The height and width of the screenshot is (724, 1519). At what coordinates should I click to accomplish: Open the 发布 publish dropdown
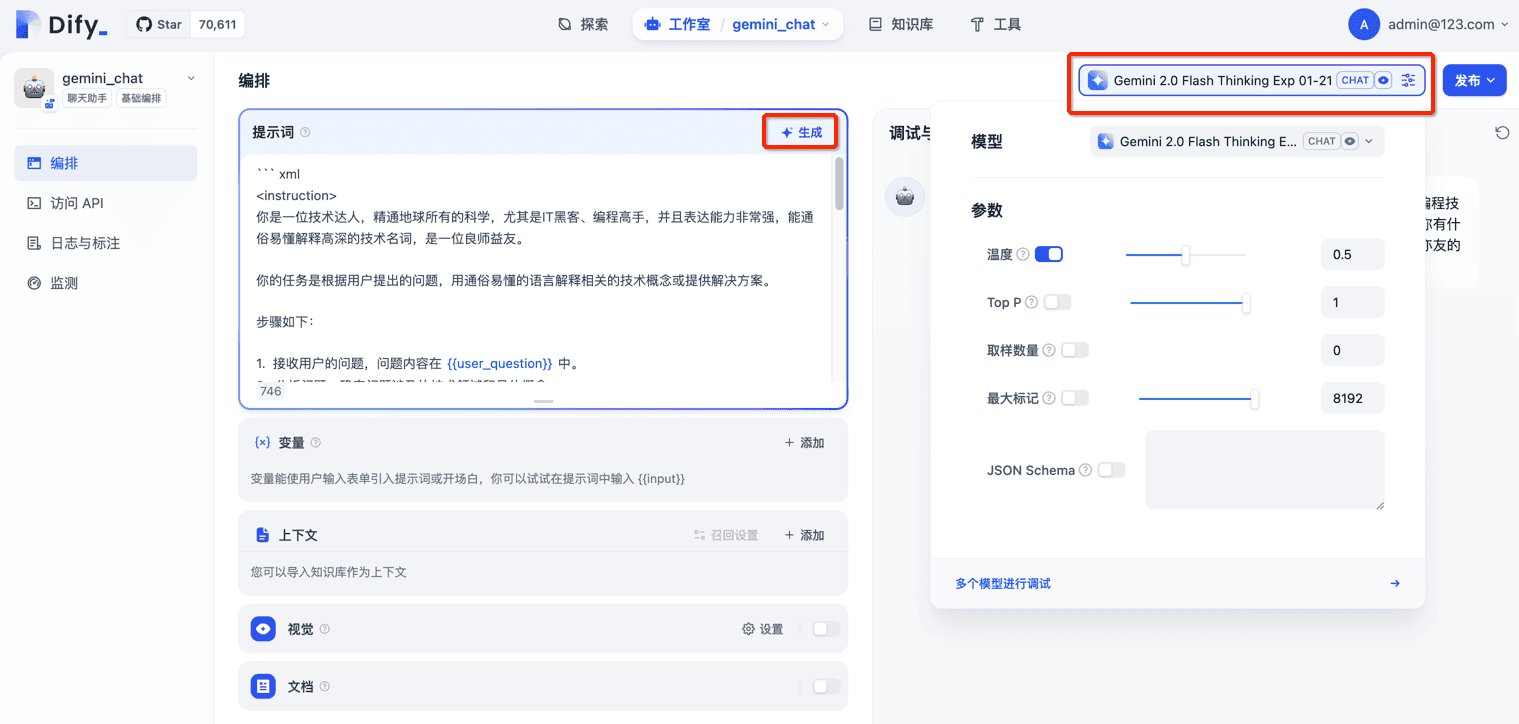(x=1474, y=80)
